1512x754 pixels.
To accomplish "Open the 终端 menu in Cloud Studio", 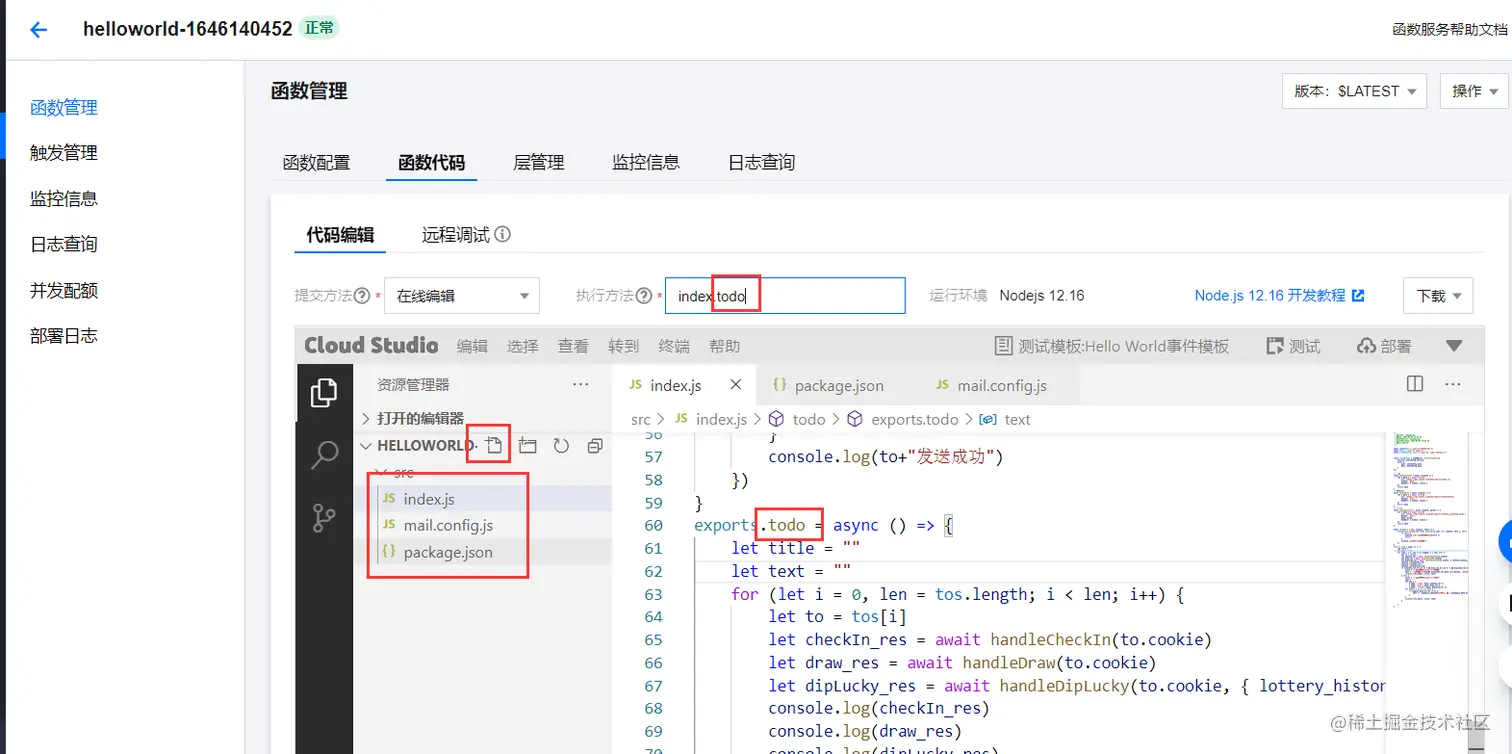I will pos(674,346).
